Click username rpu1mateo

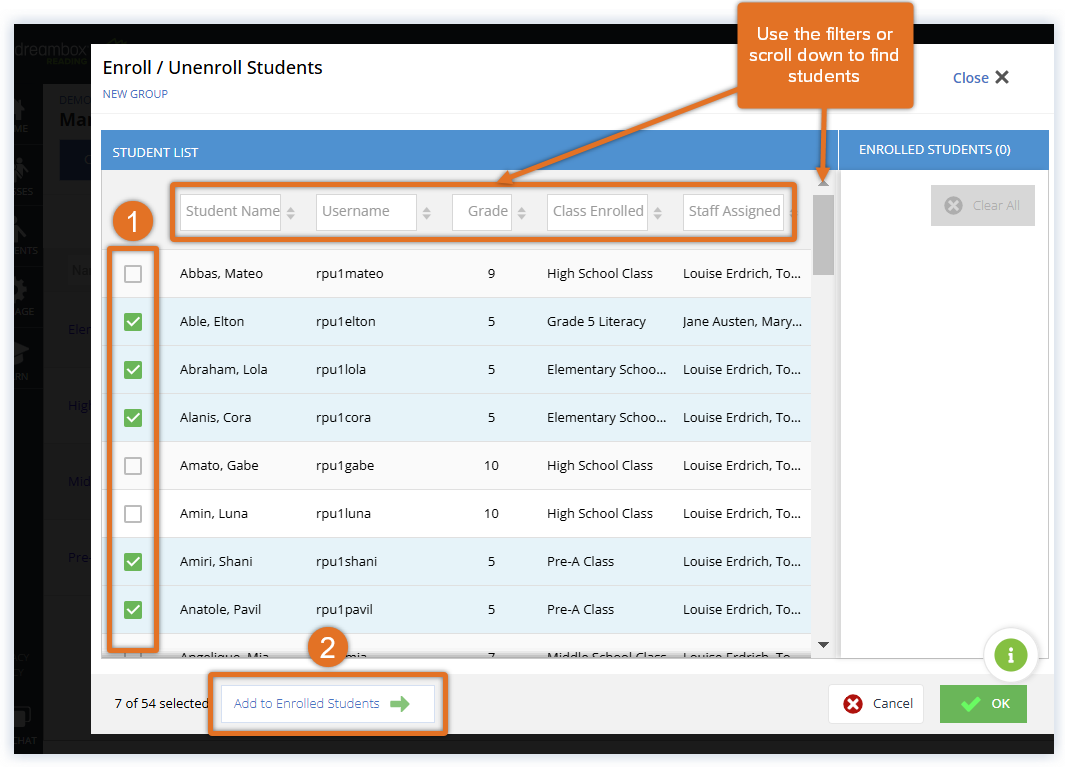point(350,274)
